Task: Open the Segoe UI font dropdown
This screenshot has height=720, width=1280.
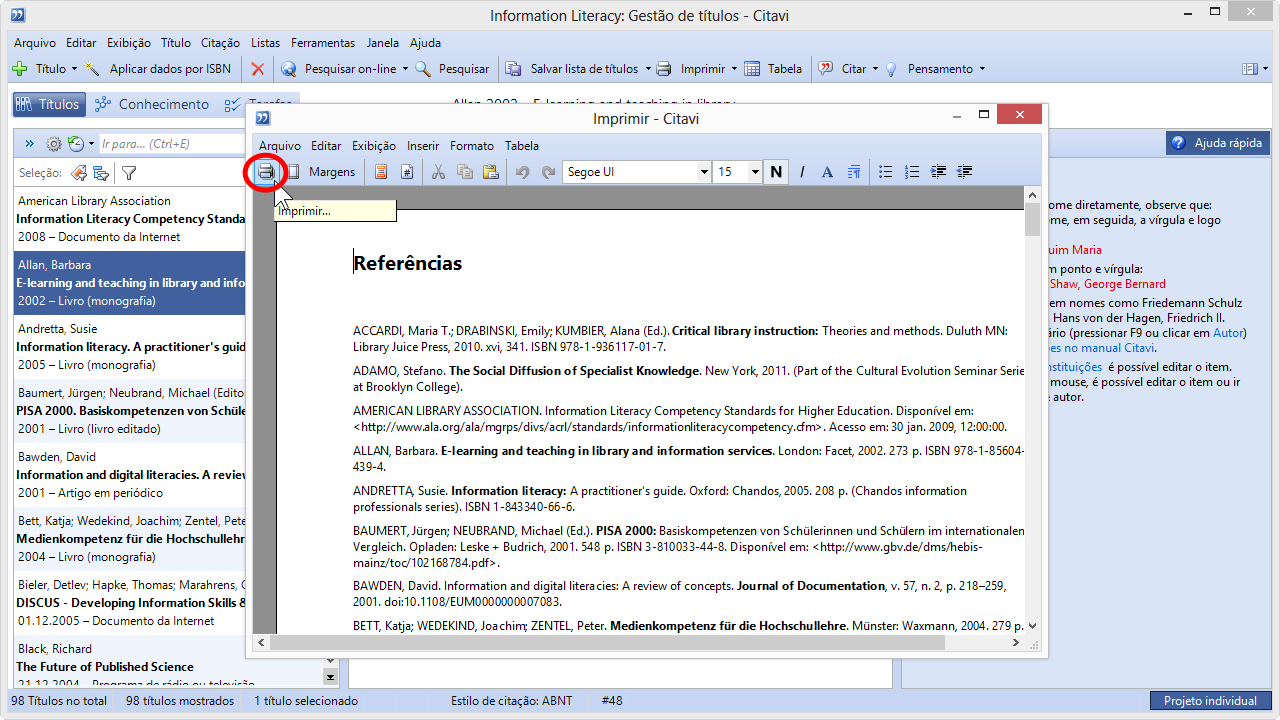Action: pyautogui.click(x=704, y=172)
